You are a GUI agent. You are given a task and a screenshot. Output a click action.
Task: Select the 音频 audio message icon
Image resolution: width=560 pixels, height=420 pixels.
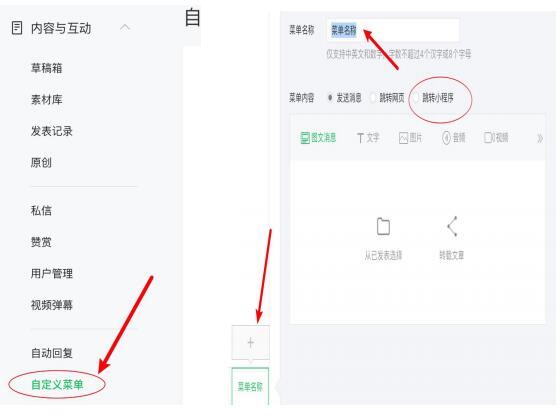446,138
